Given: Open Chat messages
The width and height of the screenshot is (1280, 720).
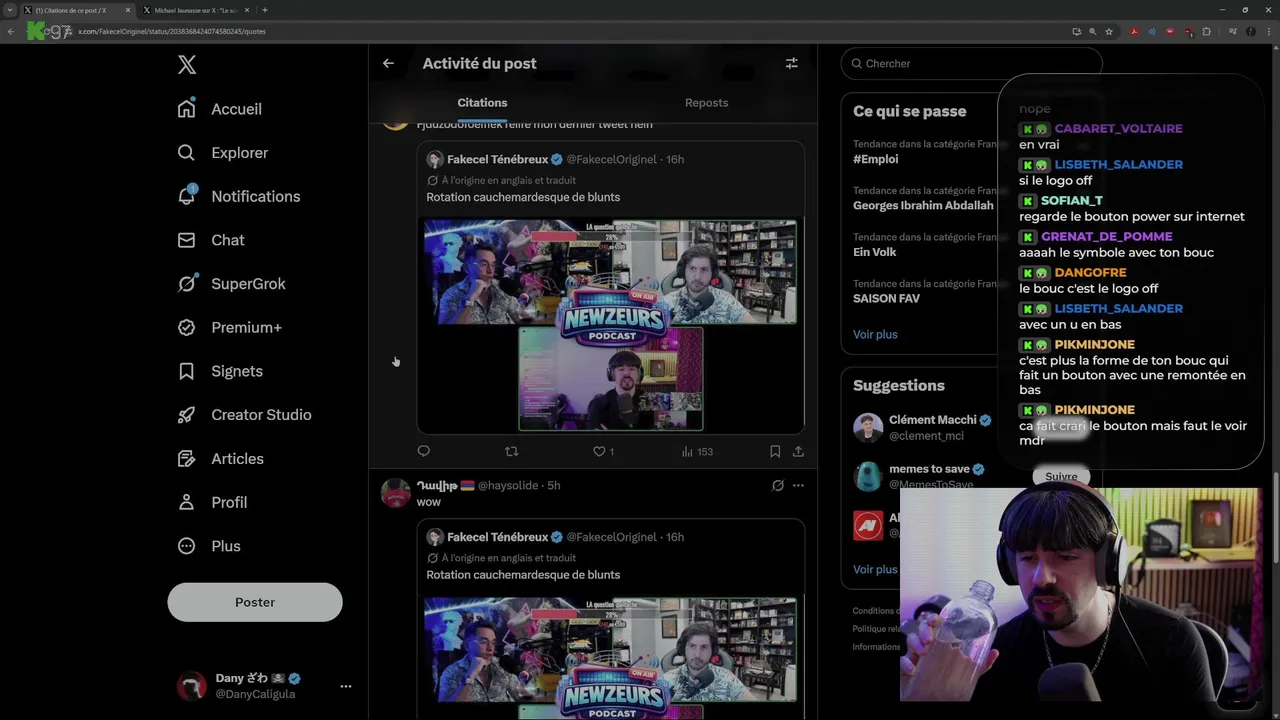Looking at the screenshot, I should pyautogui.click(x=211, y=240).
